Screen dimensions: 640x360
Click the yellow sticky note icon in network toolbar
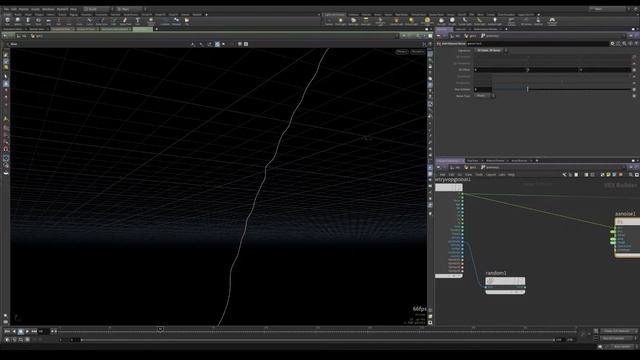(608, 175)
